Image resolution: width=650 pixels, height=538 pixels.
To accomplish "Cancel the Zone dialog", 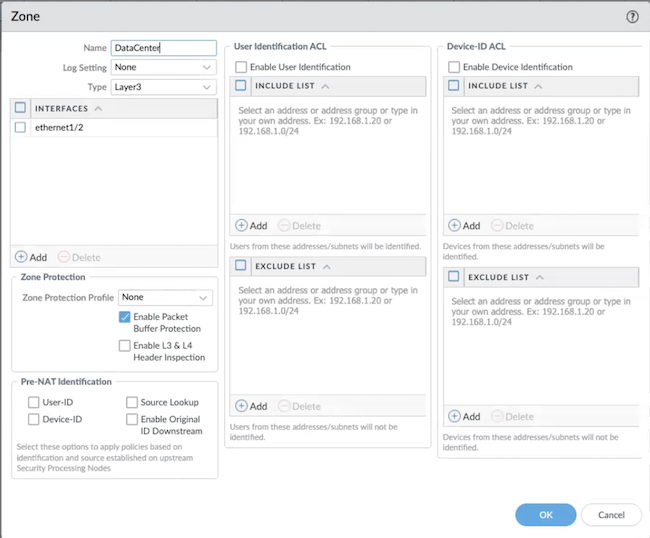I will point(610,514).
